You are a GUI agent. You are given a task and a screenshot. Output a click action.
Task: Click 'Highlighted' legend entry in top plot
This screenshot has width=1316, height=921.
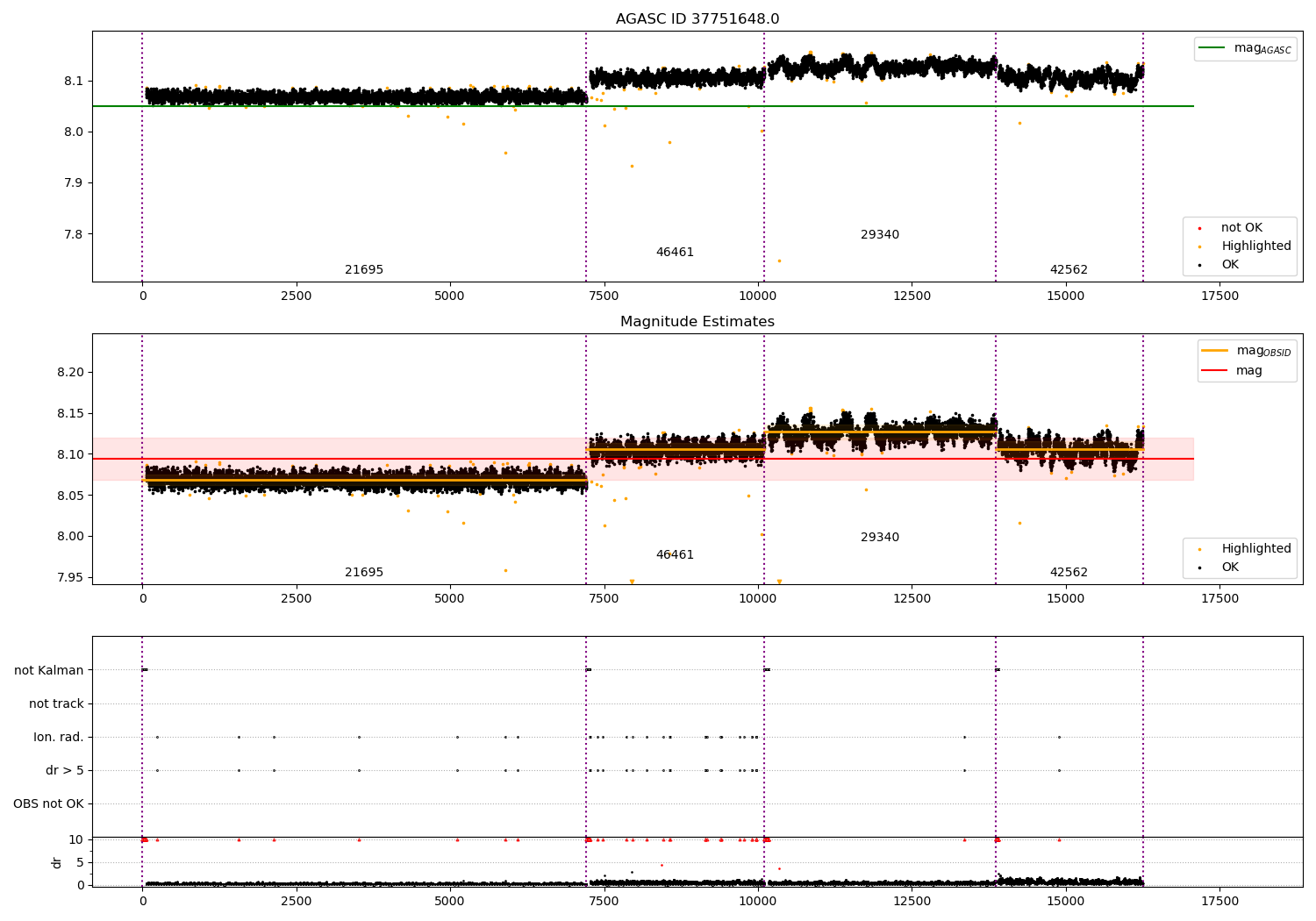tap(1256, 246)
